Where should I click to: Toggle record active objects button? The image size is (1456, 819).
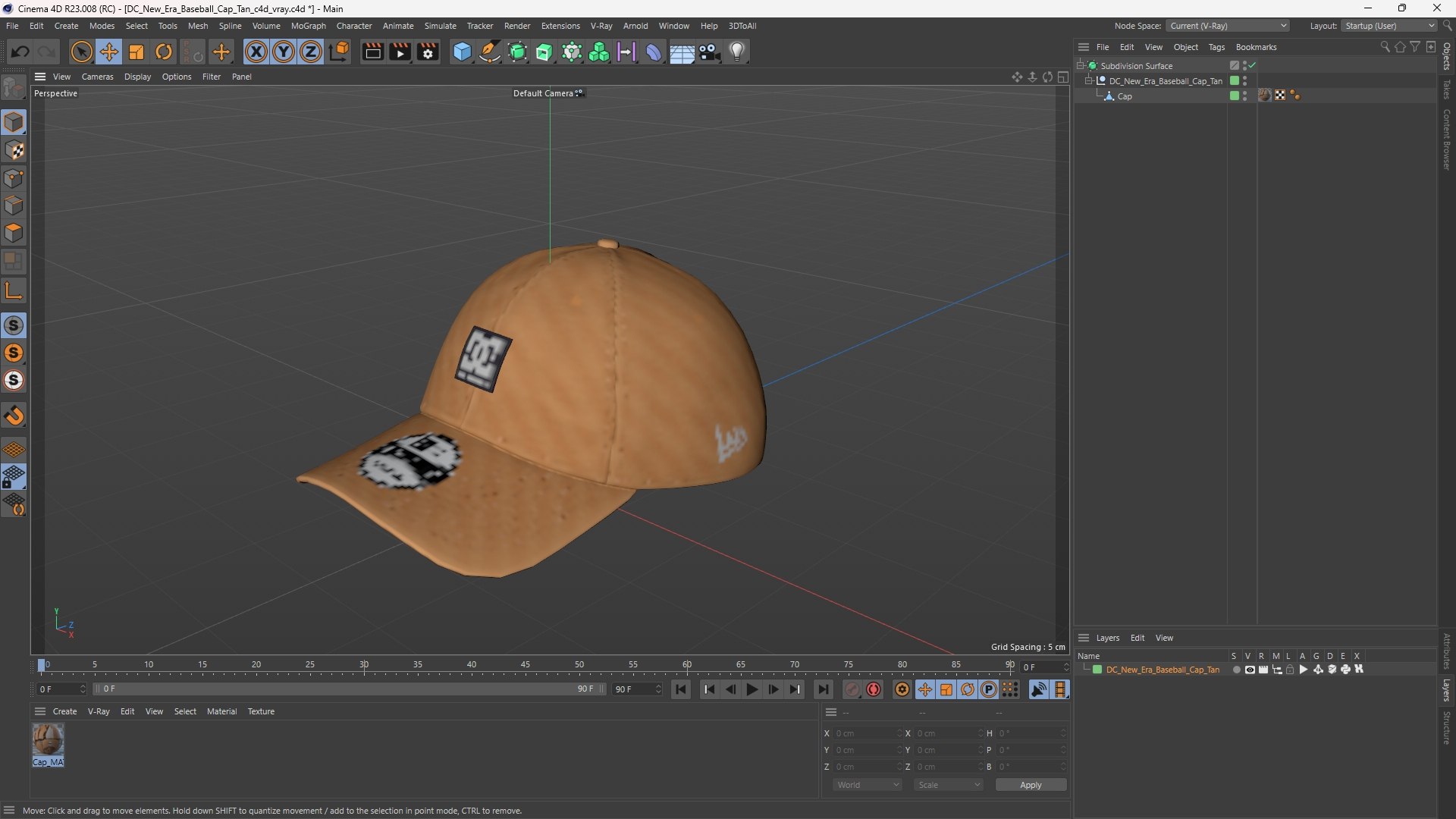852,689
